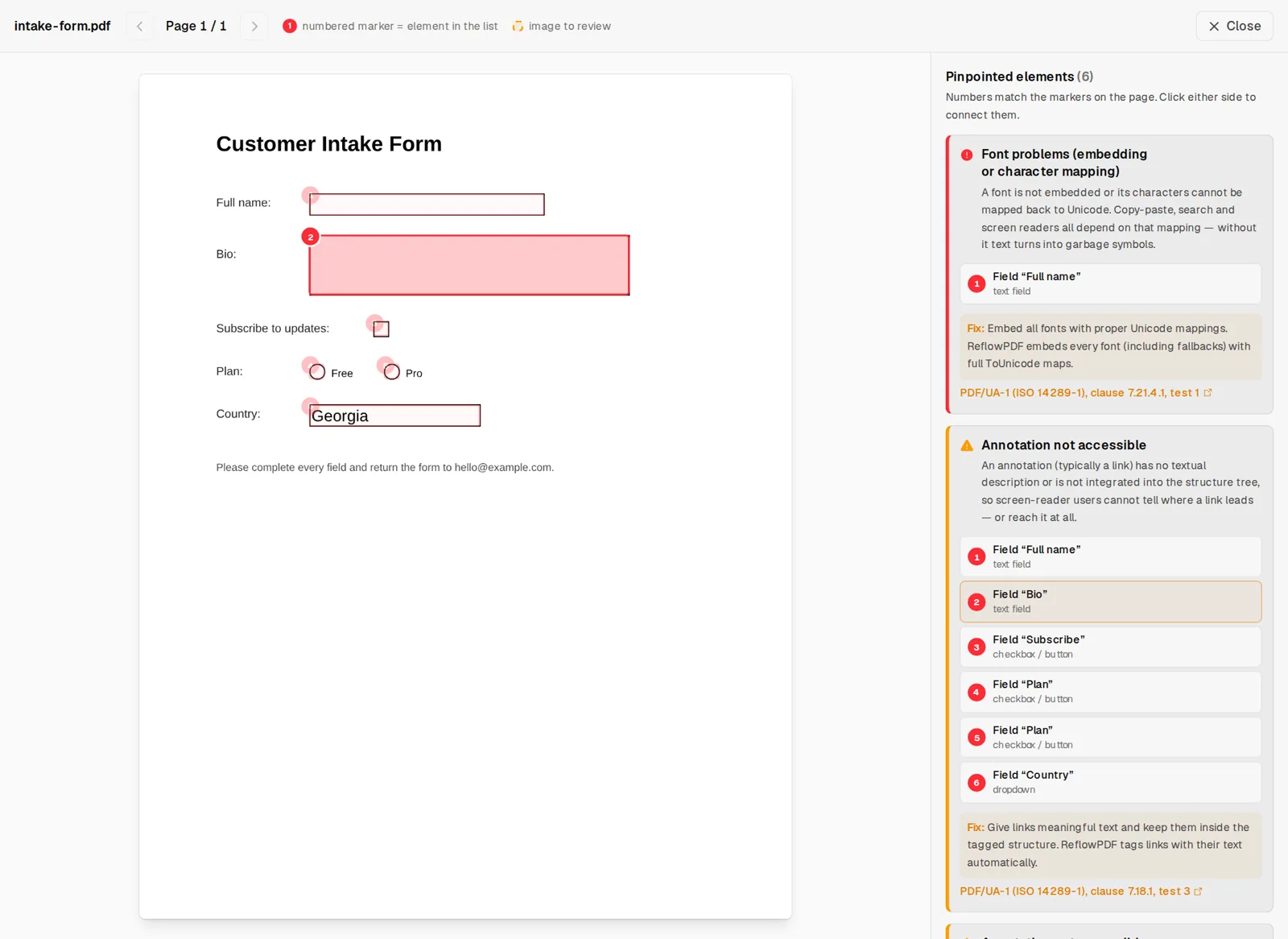
Task: Click the external link icon after clause 7.21.4.1
Action: coord(1207,393)
